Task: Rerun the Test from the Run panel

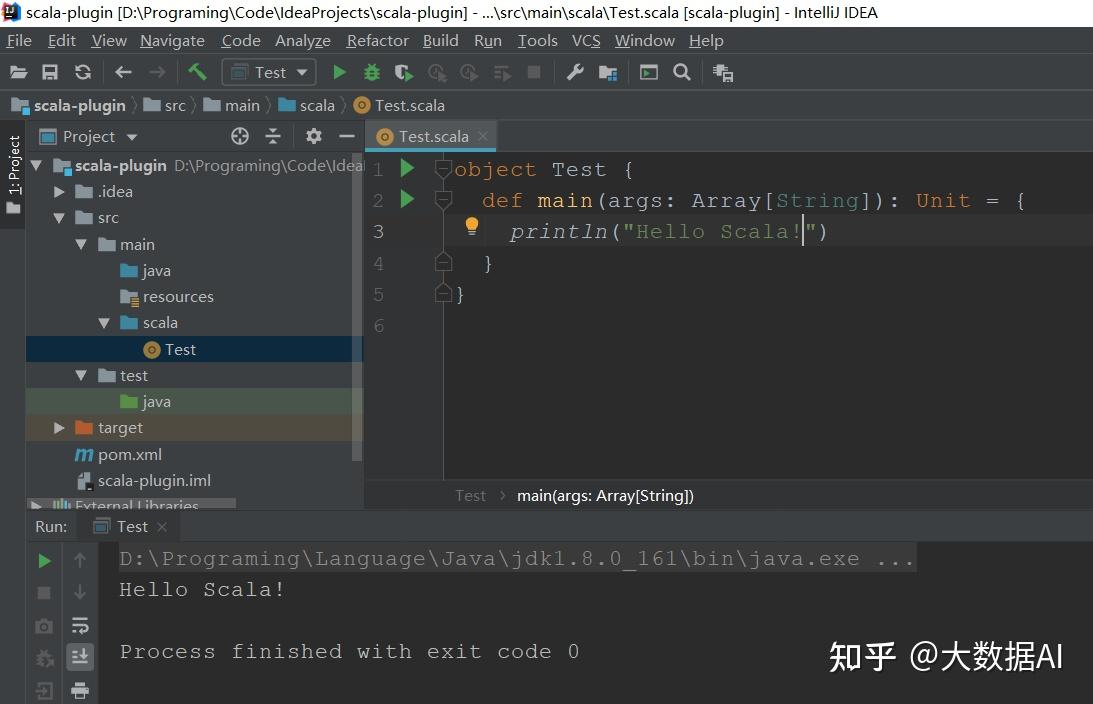Action: point(44,560)
